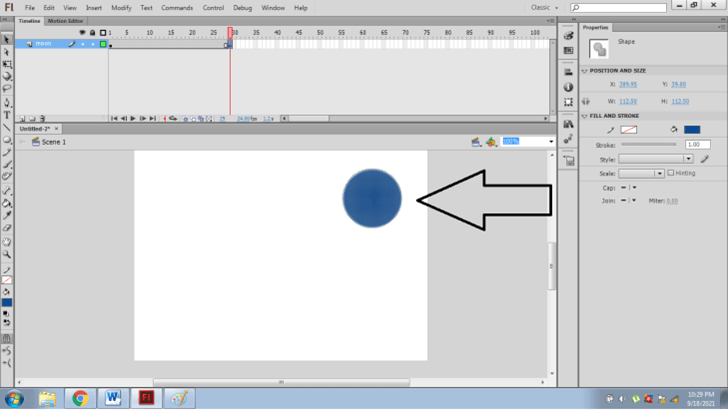Open the Align panel icon
The width and height of the screenshot is (728, 410).
[x=568, y=72]
